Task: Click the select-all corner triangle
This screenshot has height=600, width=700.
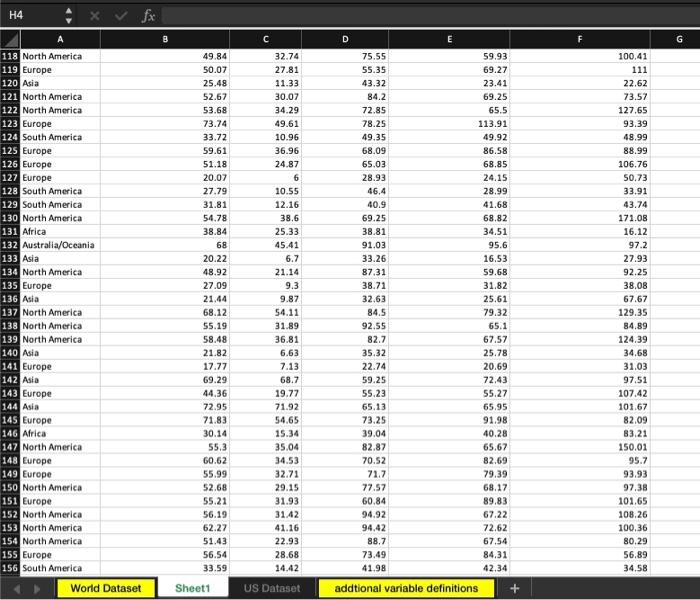Action: click(x=10, y=39)
